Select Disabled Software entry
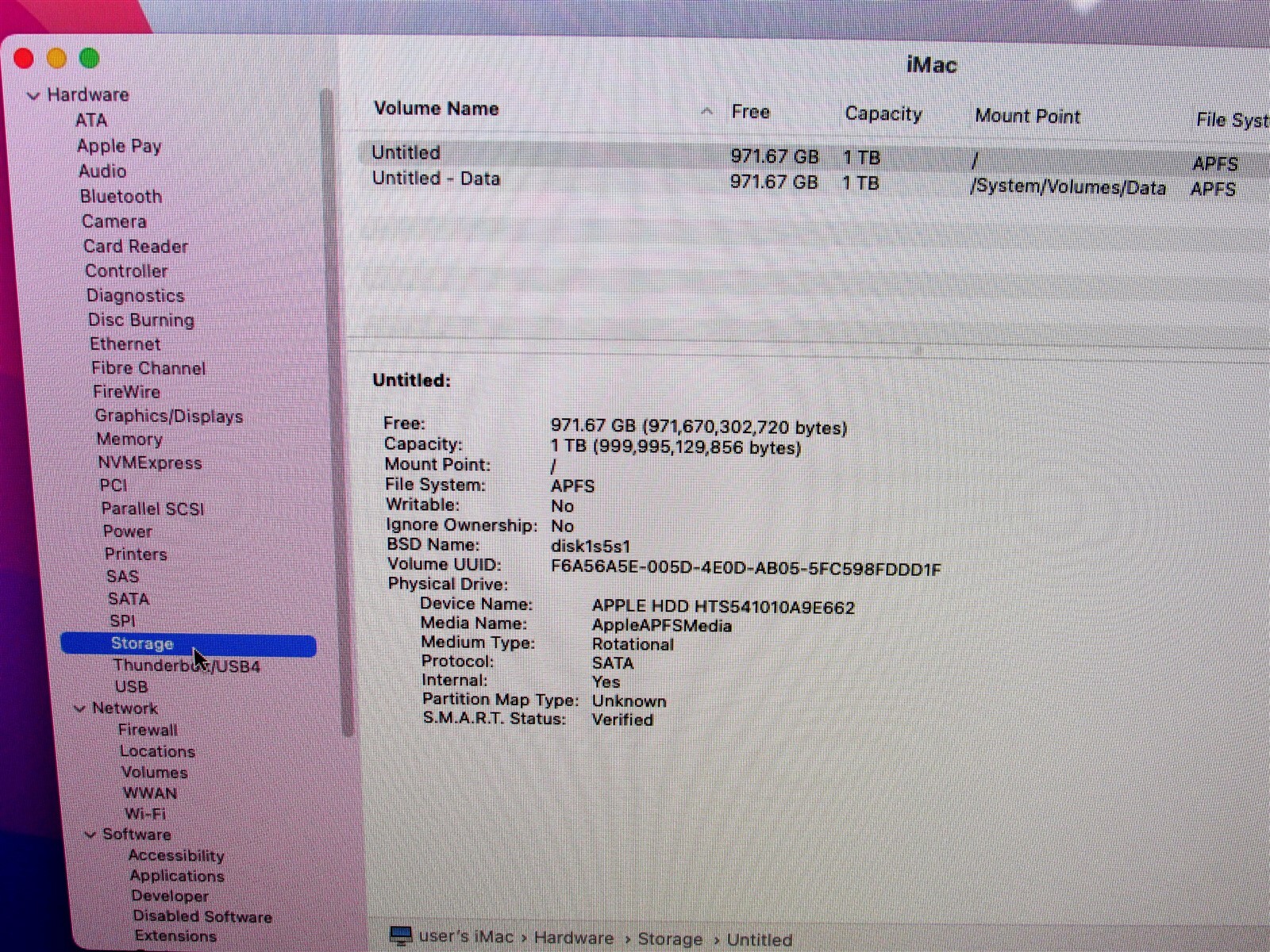Screen dimensions: 1270x952 point(202,916)
